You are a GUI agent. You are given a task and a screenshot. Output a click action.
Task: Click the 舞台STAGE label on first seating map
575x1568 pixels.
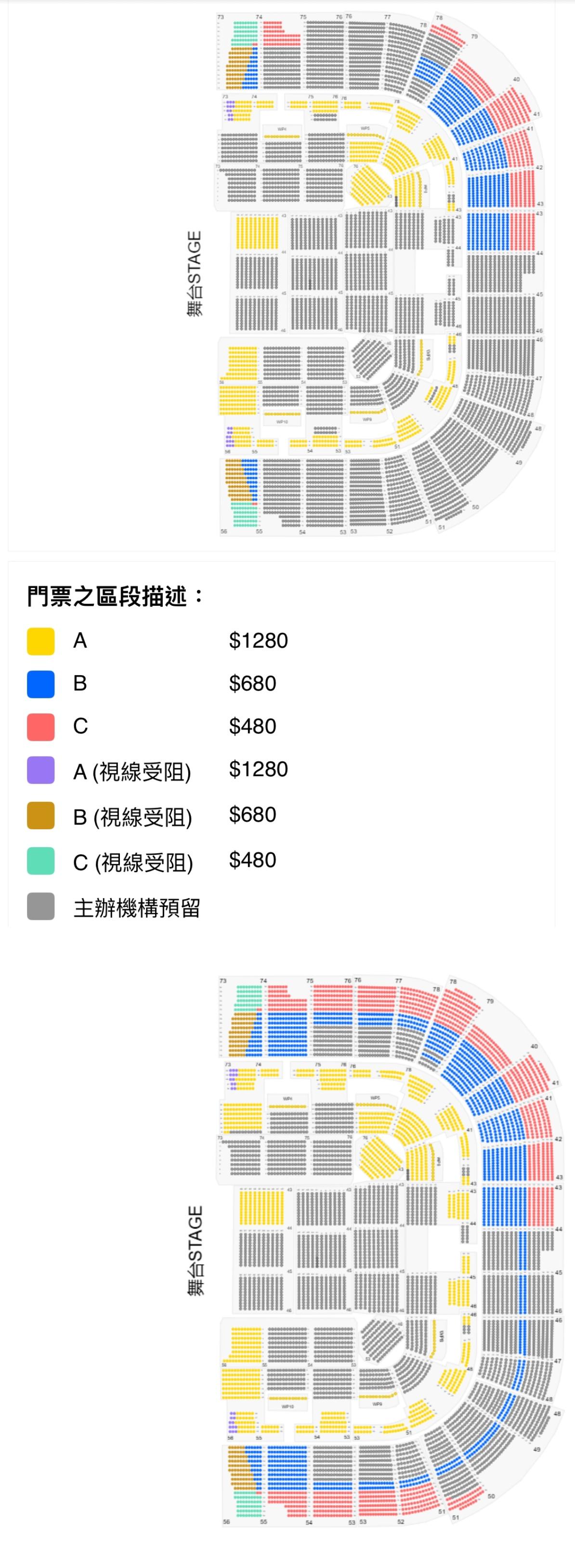[x=194, y=274]
